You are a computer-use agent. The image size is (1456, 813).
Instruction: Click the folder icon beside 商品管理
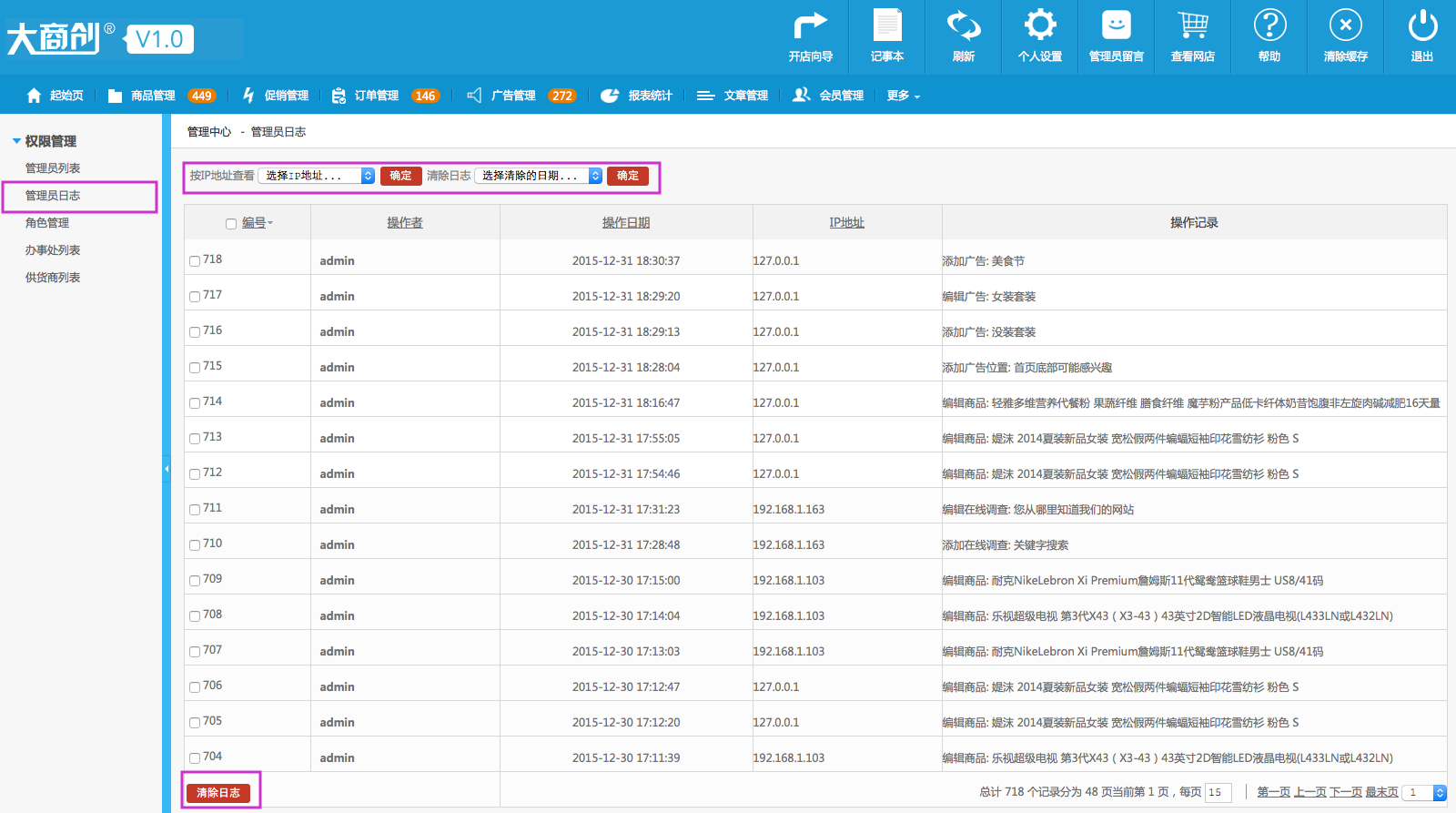pyautogui.click(x=115, y=96)
